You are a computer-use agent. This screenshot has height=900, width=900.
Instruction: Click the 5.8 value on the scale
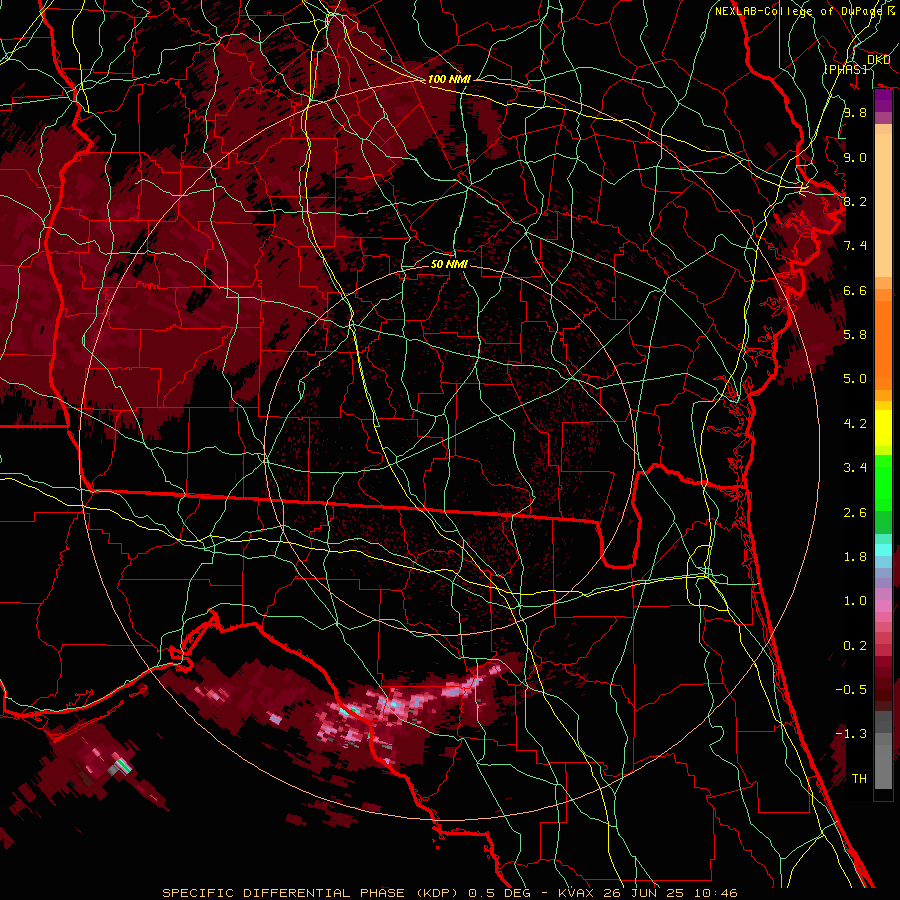pos(855,335)
